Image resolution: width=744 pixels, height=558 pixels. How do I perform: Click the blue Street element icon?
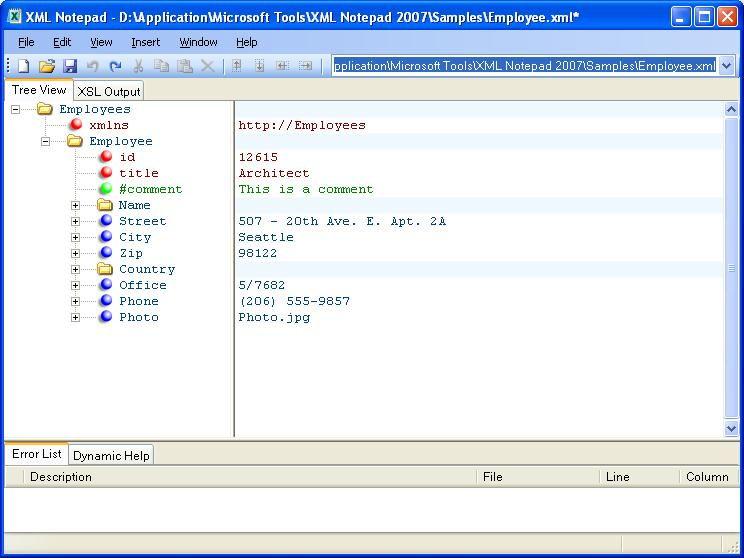click(106, 221)
